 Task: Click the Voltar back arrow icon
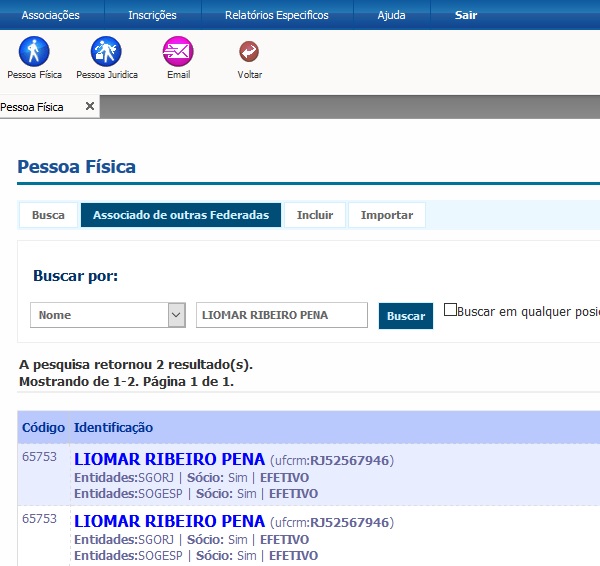click(249, 52)
